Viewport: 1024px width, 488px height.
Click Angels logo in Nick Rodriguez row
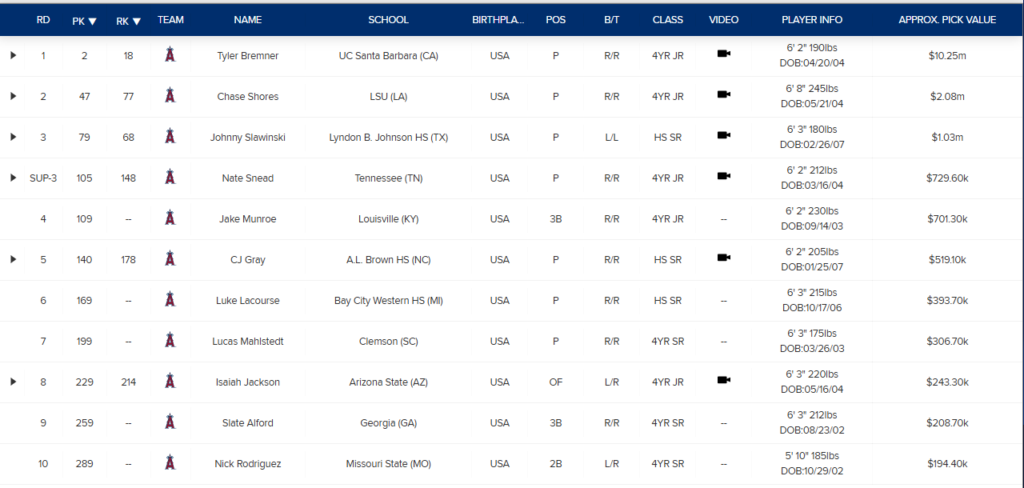click(x=170, y=463)
